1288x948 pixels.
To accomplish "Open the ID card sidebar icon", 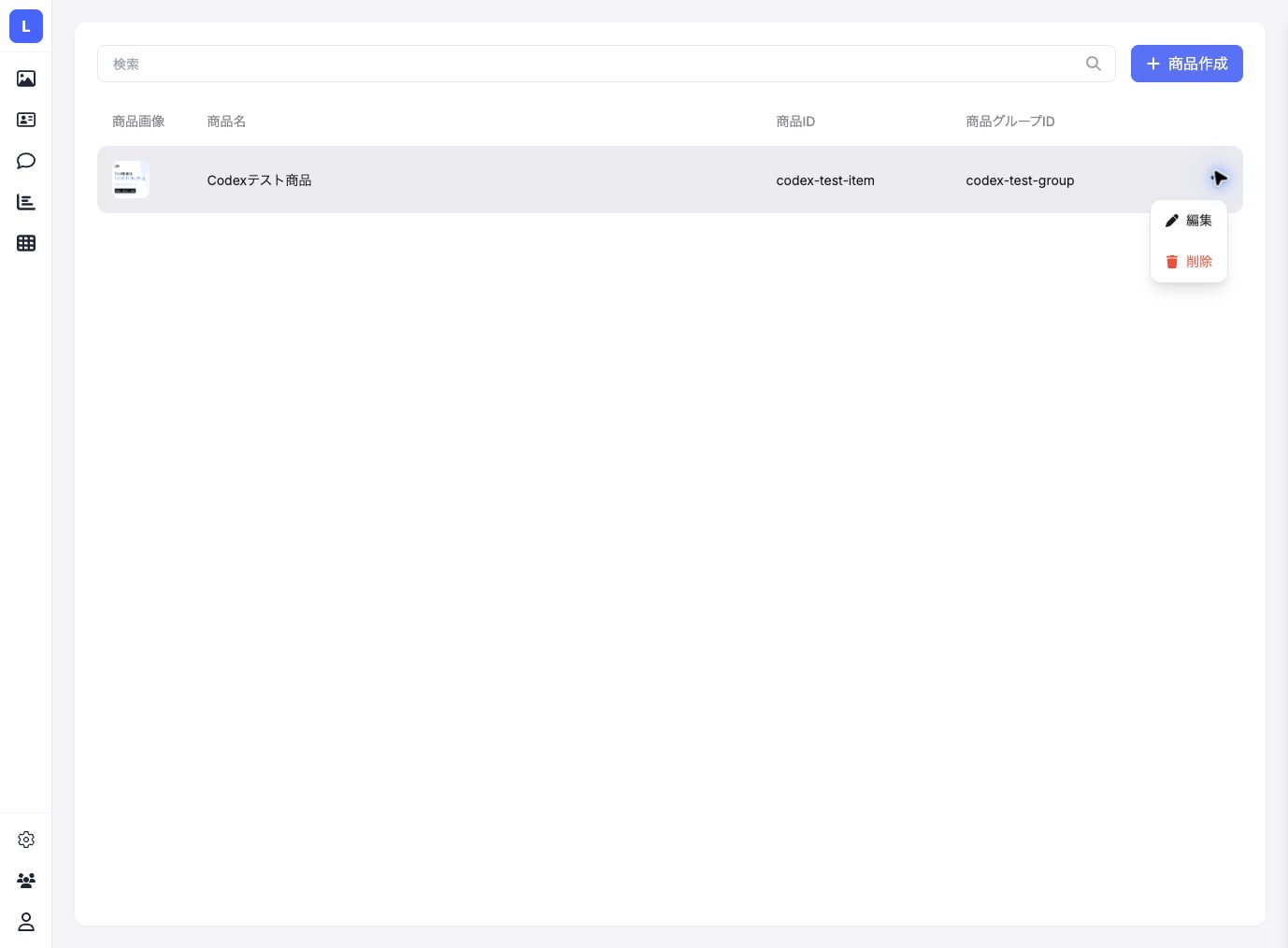I will click(26, 120).
